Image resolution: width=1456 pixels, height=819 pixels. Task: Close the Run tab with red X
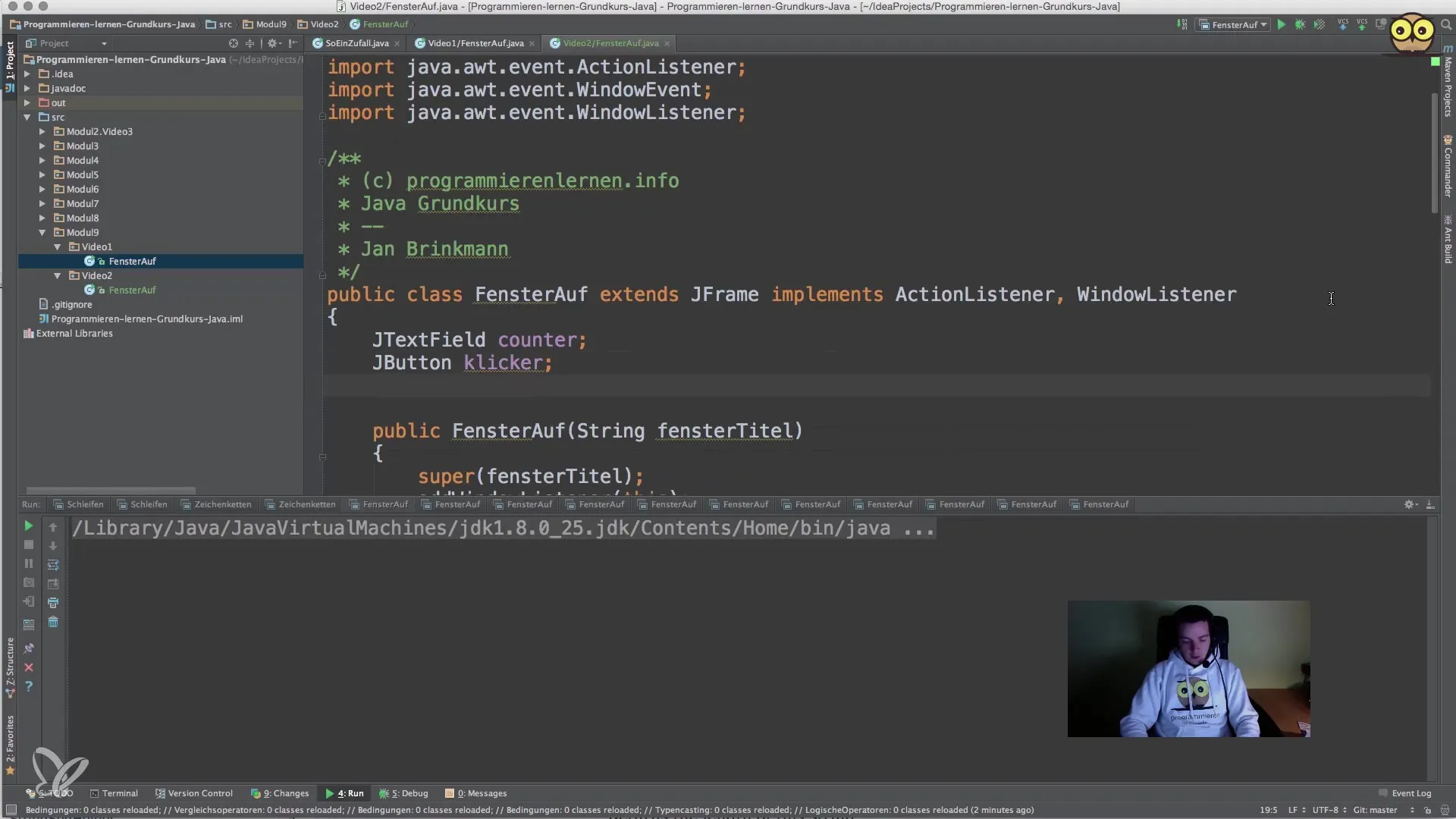coord(28,667)
